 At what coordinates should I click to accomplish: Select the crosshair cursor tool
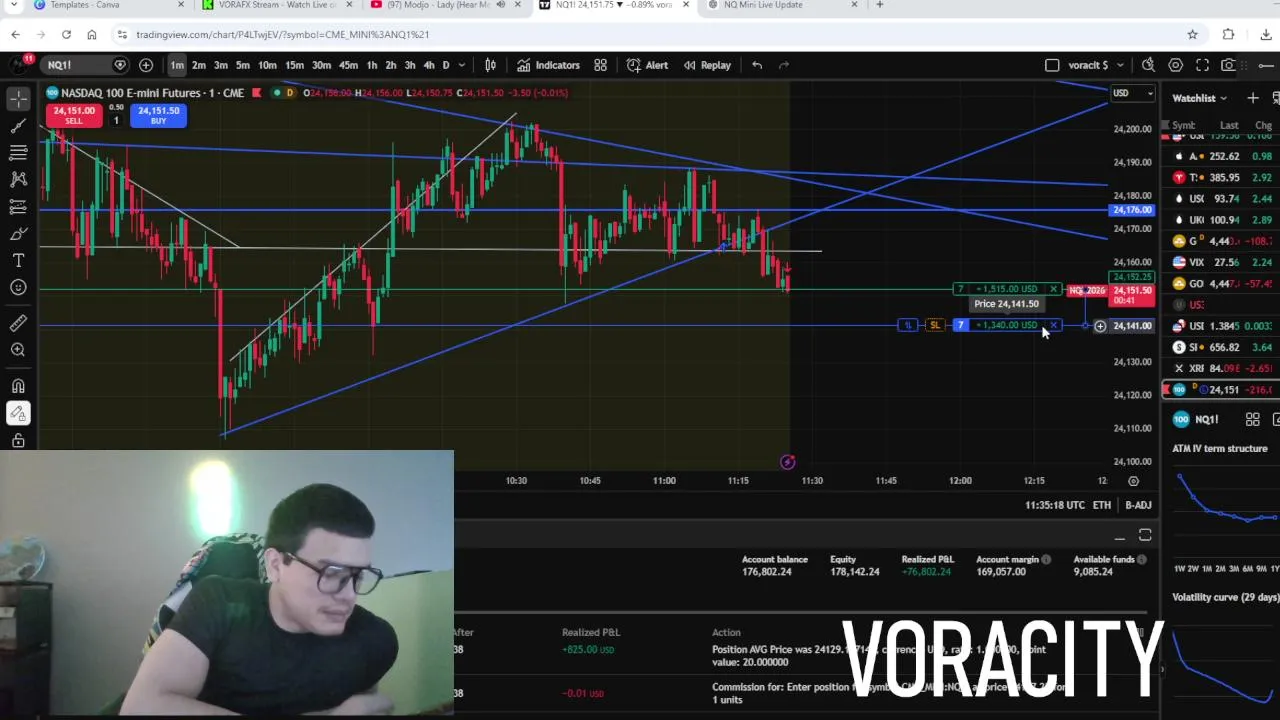tap(18, 98)
